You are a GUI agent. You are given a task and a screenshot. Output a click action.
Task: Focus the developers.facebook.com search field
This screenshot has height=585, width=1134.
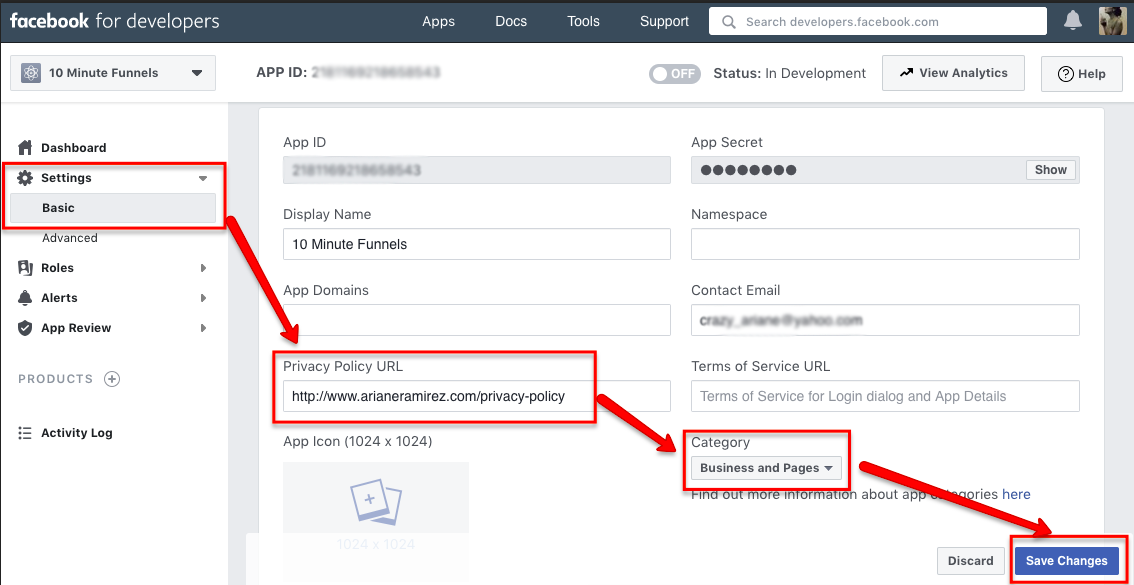click(878, 22)
